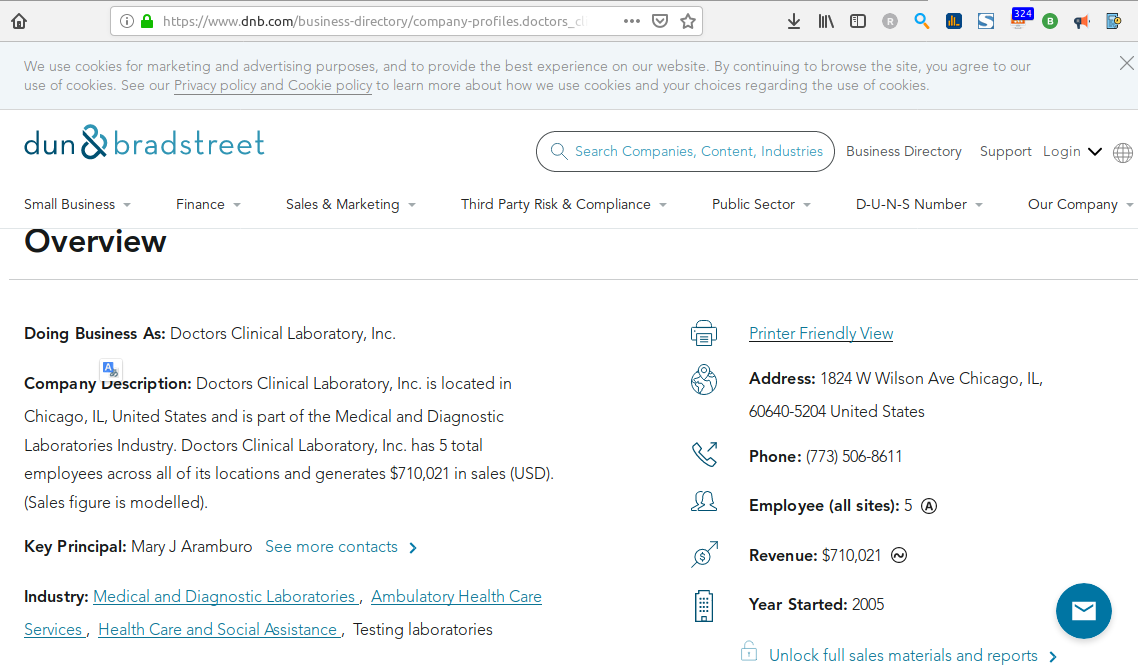Open See more contacts
Viewport: 1138px width, 665px height.
[x=341, y=547]
